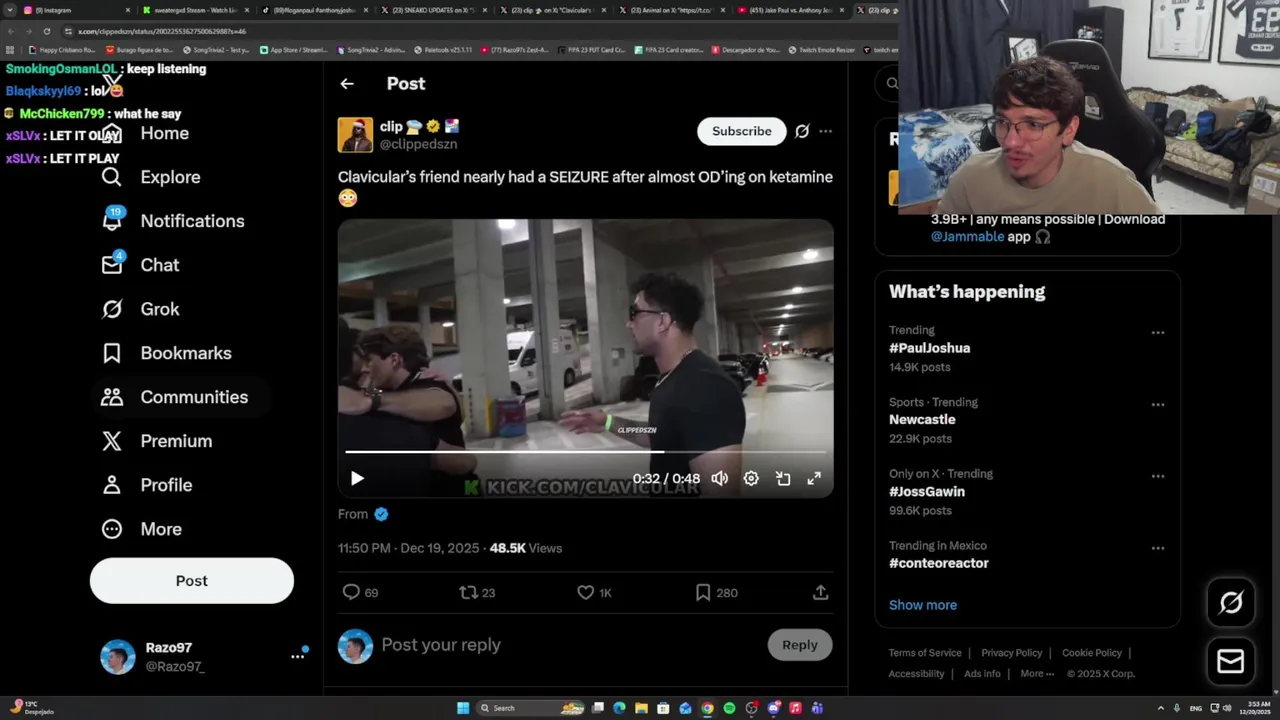The height and width of the screenshot is (720, 1280).
Task: Click the taskbar Search box
Action: 530,708
